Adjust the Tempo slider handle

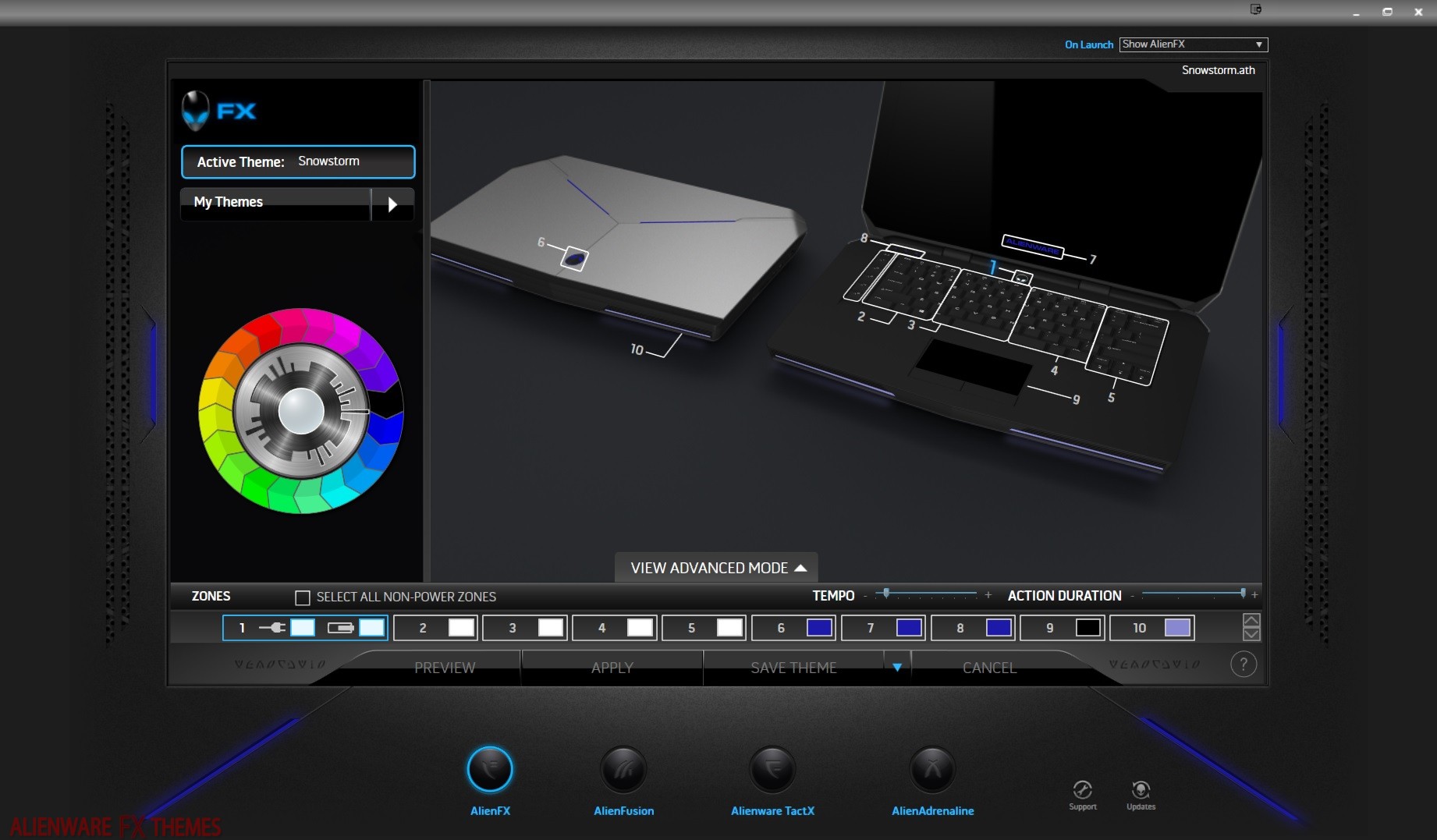[x=886, y=594]
